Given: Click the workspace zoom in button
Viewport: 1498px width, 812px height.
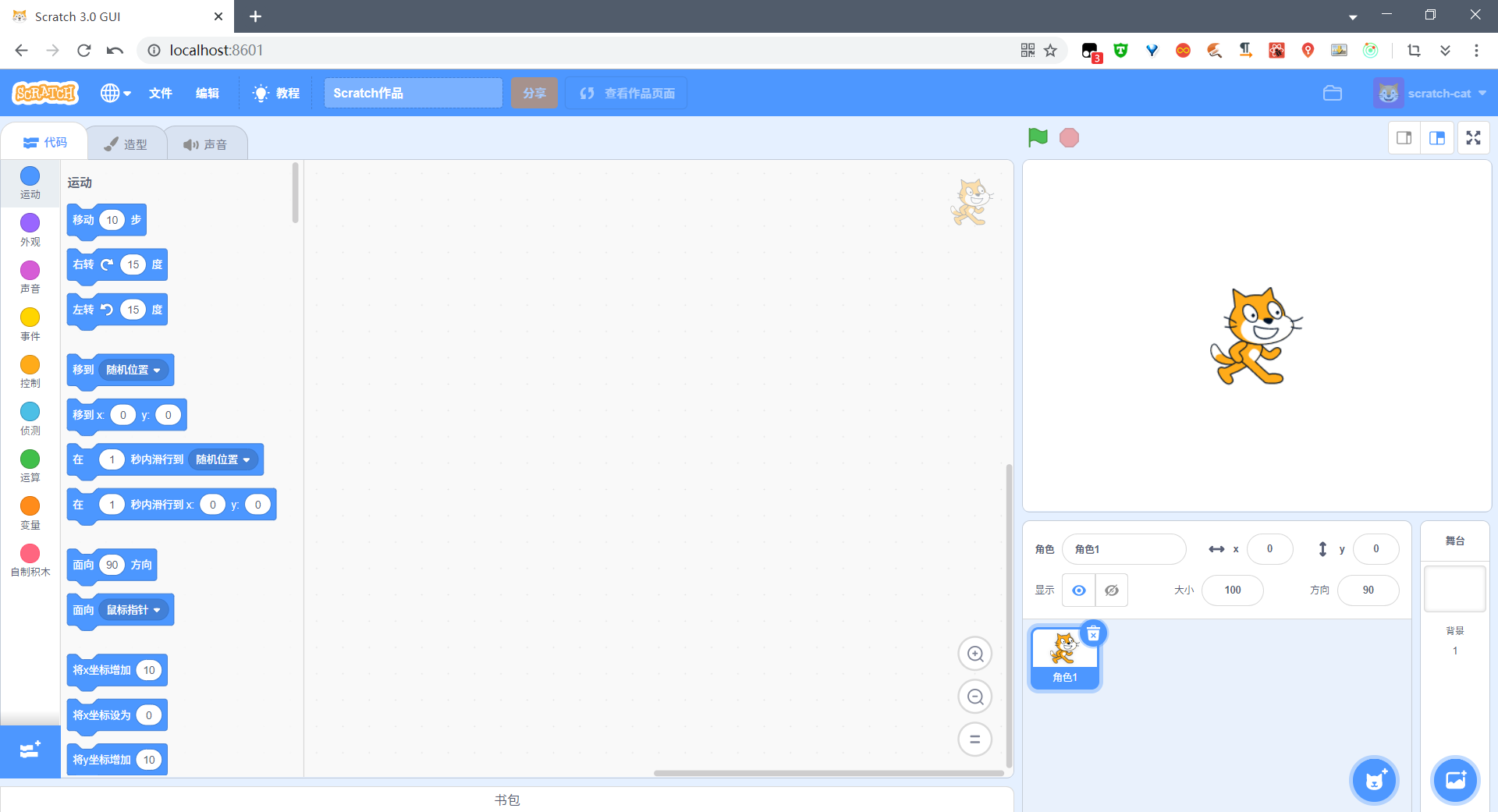Looking at the screenshot, I should 975,654.
